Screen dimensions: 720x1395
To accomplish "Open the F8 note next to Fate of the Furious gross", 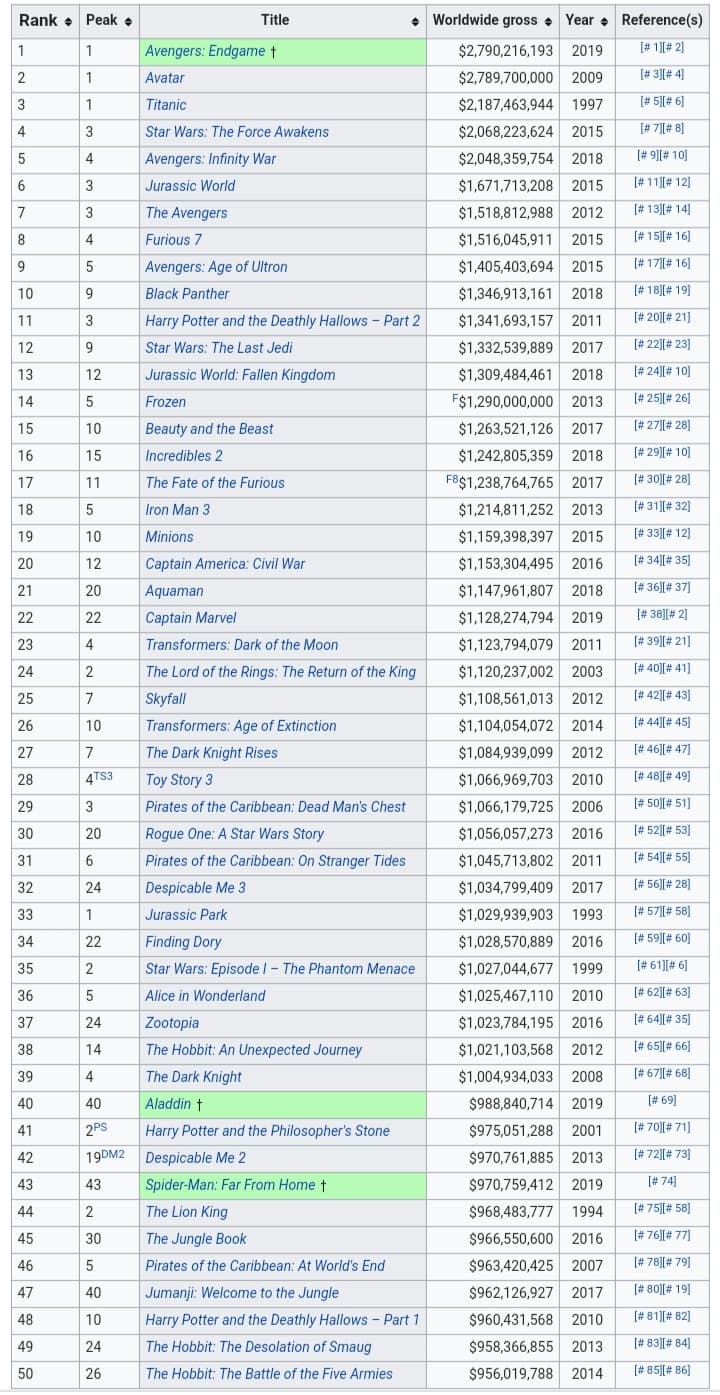I will 452,479.
